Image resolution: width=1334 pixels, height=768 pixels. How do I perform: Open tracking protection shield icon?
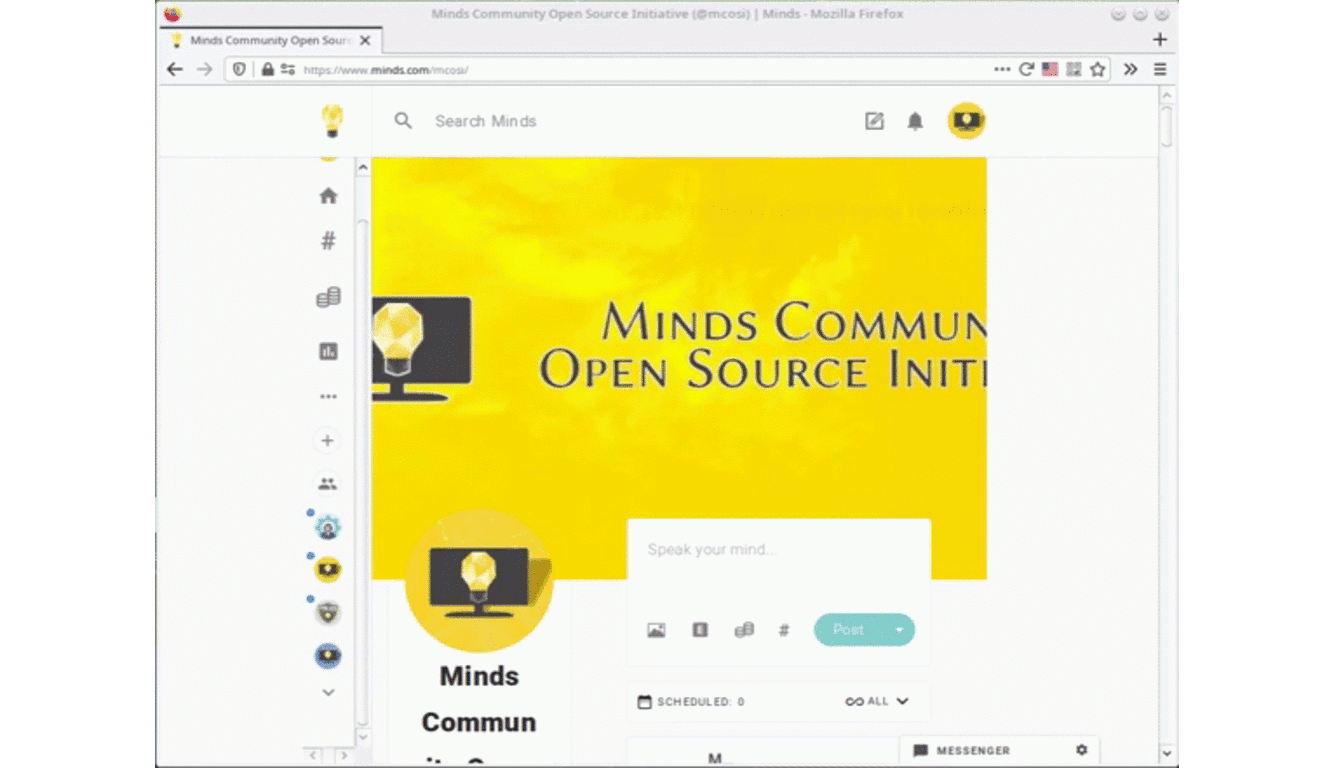pyautogui.click(x=239, y=69)
